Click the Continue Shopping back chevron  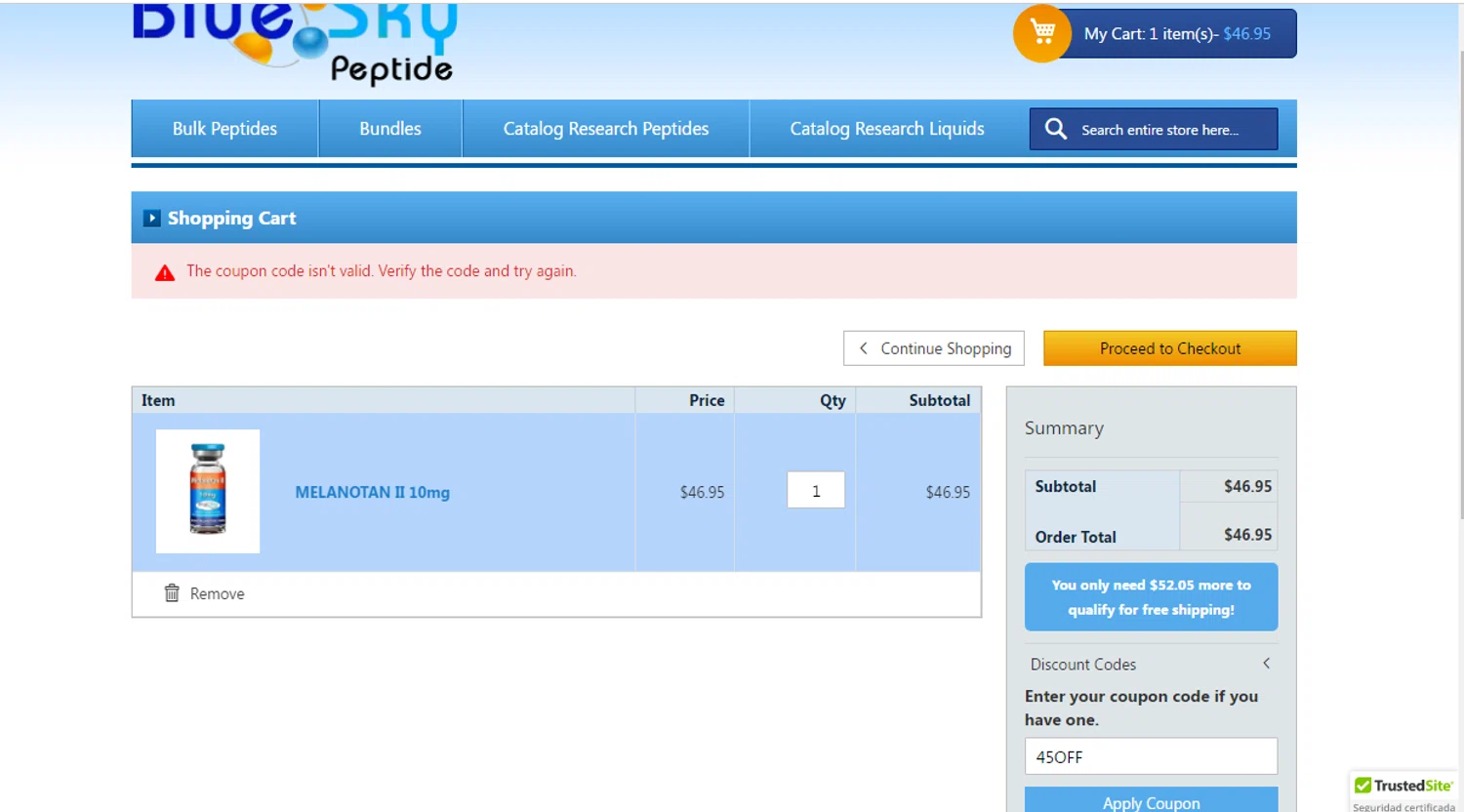(863, 348)
